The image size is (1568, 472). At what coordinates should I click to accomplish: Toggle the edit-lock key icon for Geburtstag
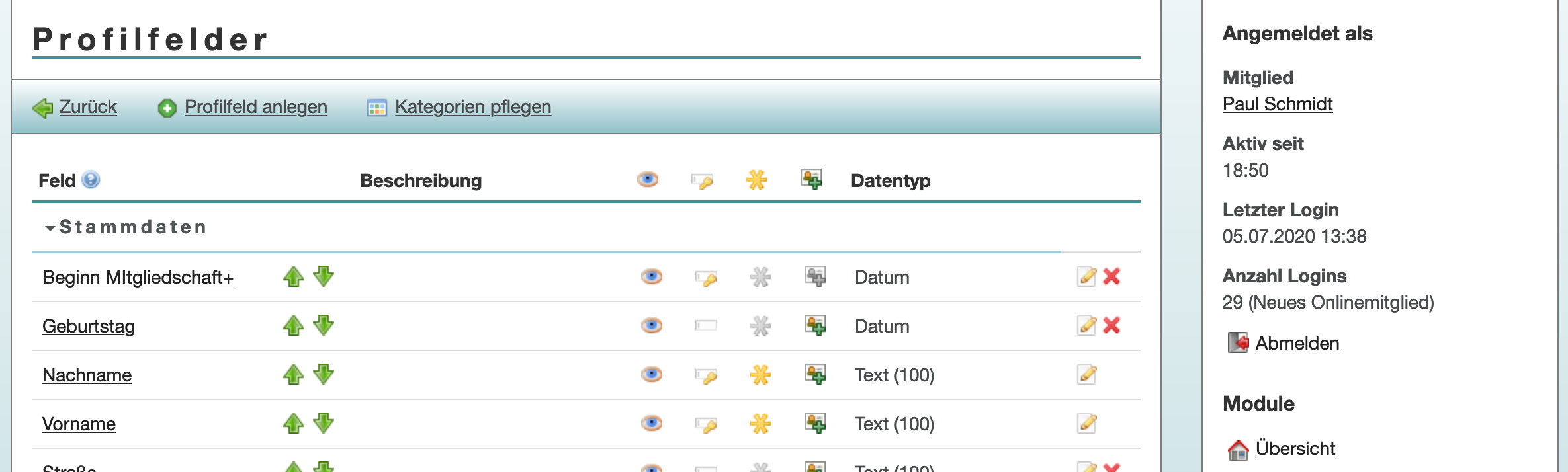pos(706,325)
